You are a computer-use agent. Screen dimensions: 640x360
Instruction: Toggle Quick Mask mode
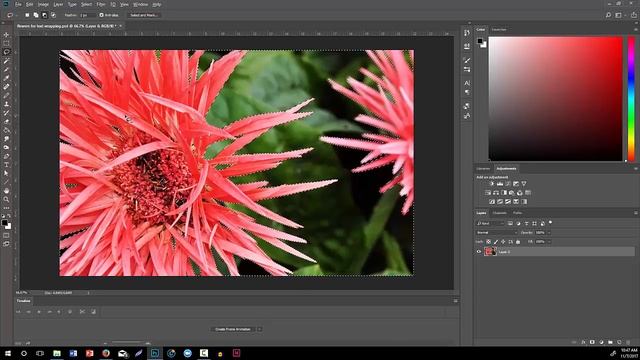pos(6,236)
